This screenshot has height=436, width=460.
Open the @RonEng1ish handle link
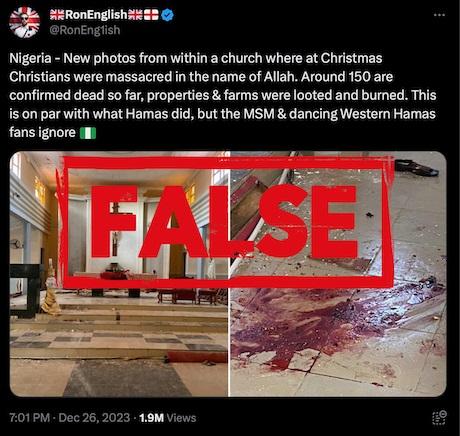(x=85, y=30)
